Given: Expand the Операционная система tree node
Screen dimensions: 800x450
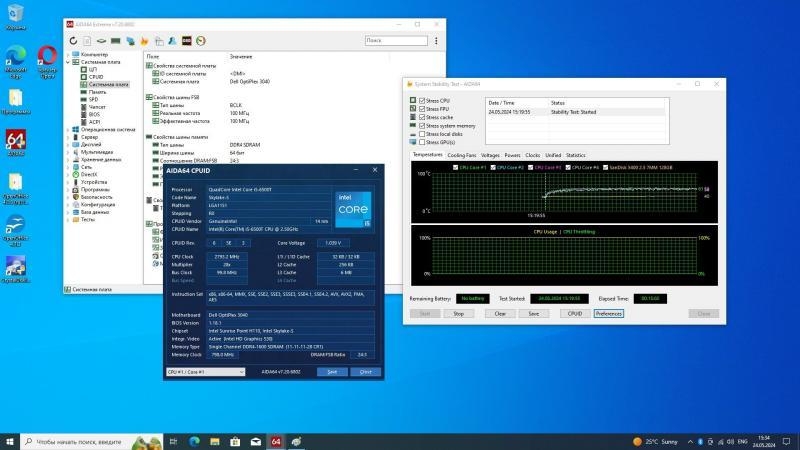Looking at the screenshot, I should point(68,130).
